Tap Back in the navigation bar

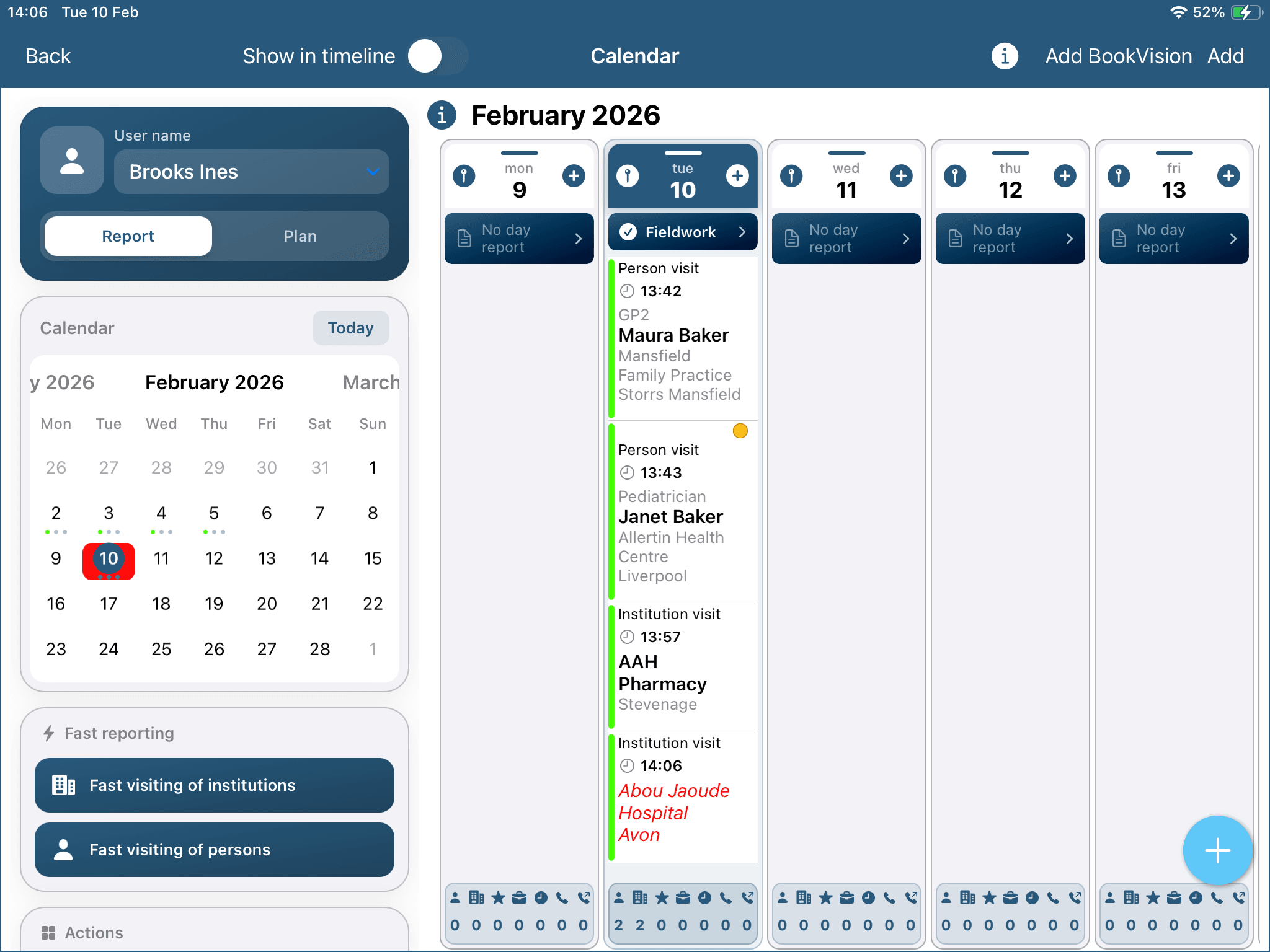(48, 56)
